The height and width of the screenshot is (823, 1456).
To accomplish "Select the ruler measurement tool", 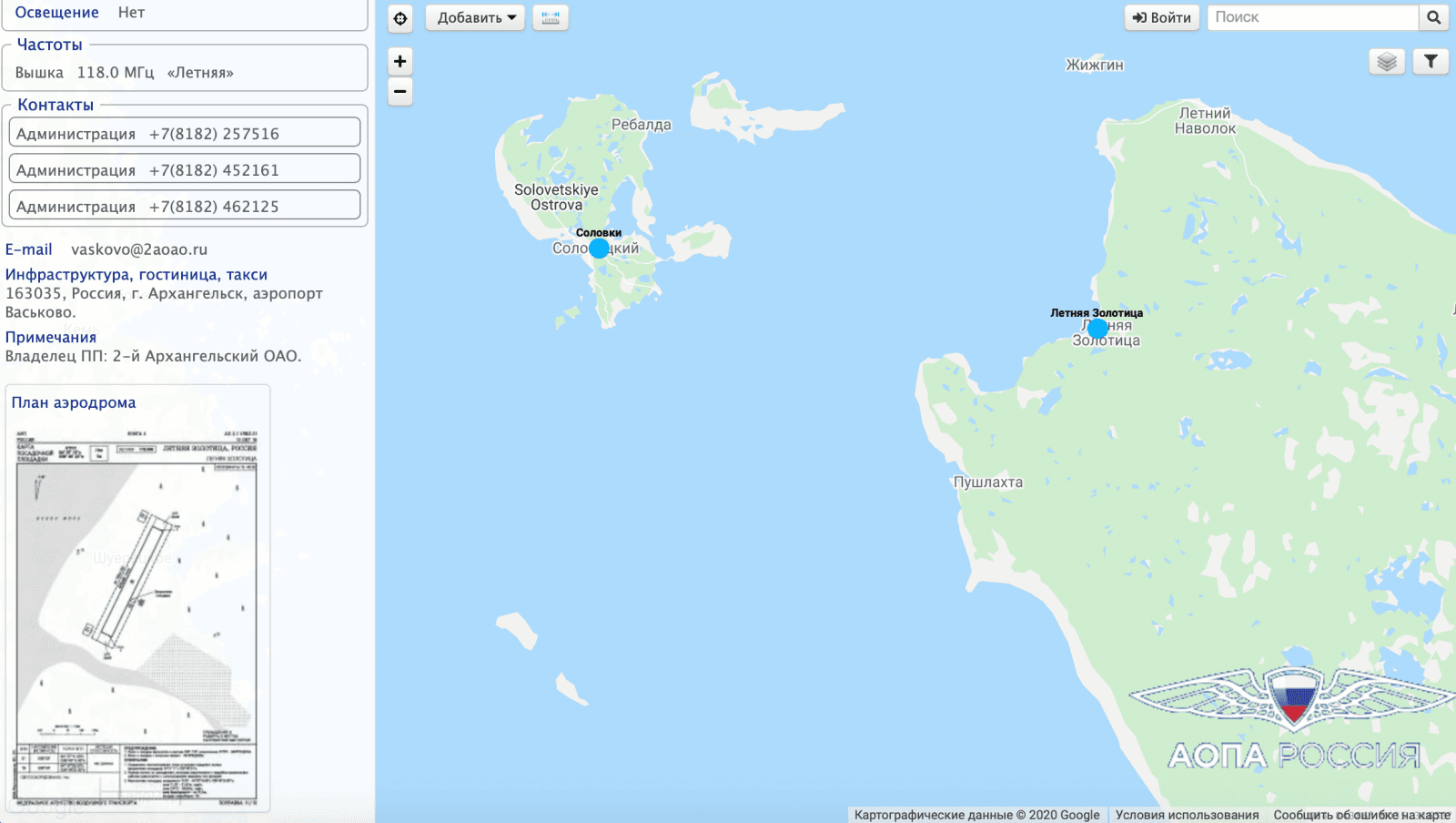I will pyautogui.click(x=551, y=17).
